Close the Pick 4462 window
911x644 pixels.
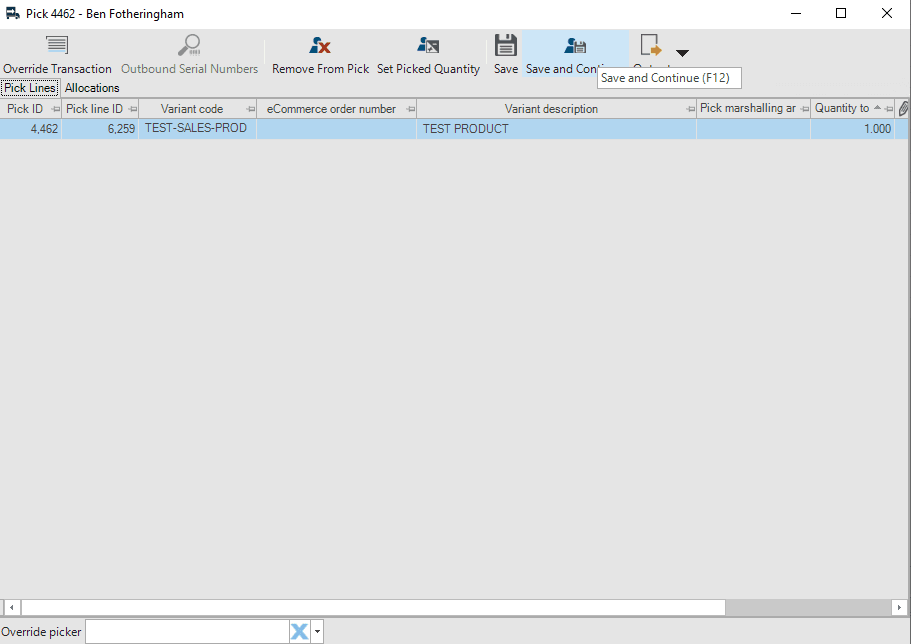[887, 13]
